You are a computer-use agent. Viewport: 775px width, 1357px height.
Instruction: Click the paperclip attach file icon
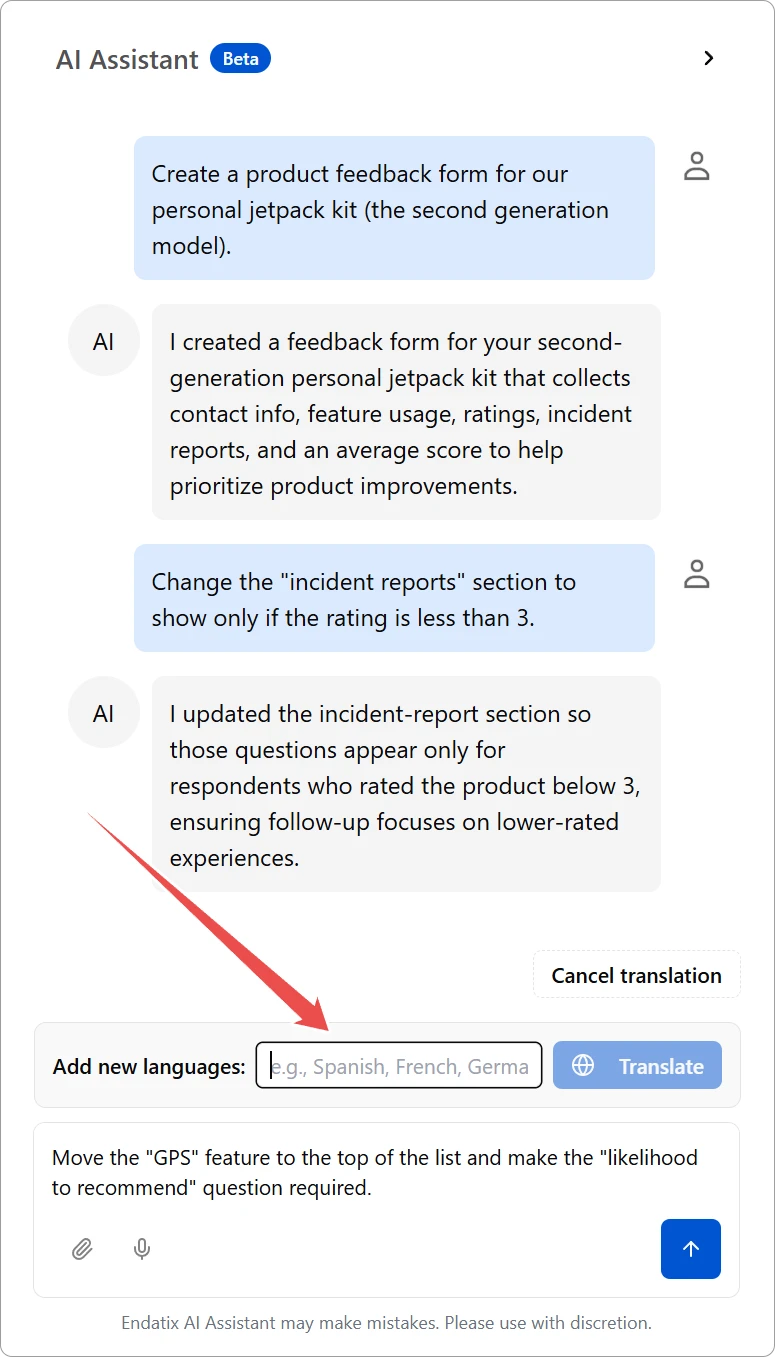[x=82, y=1248]
